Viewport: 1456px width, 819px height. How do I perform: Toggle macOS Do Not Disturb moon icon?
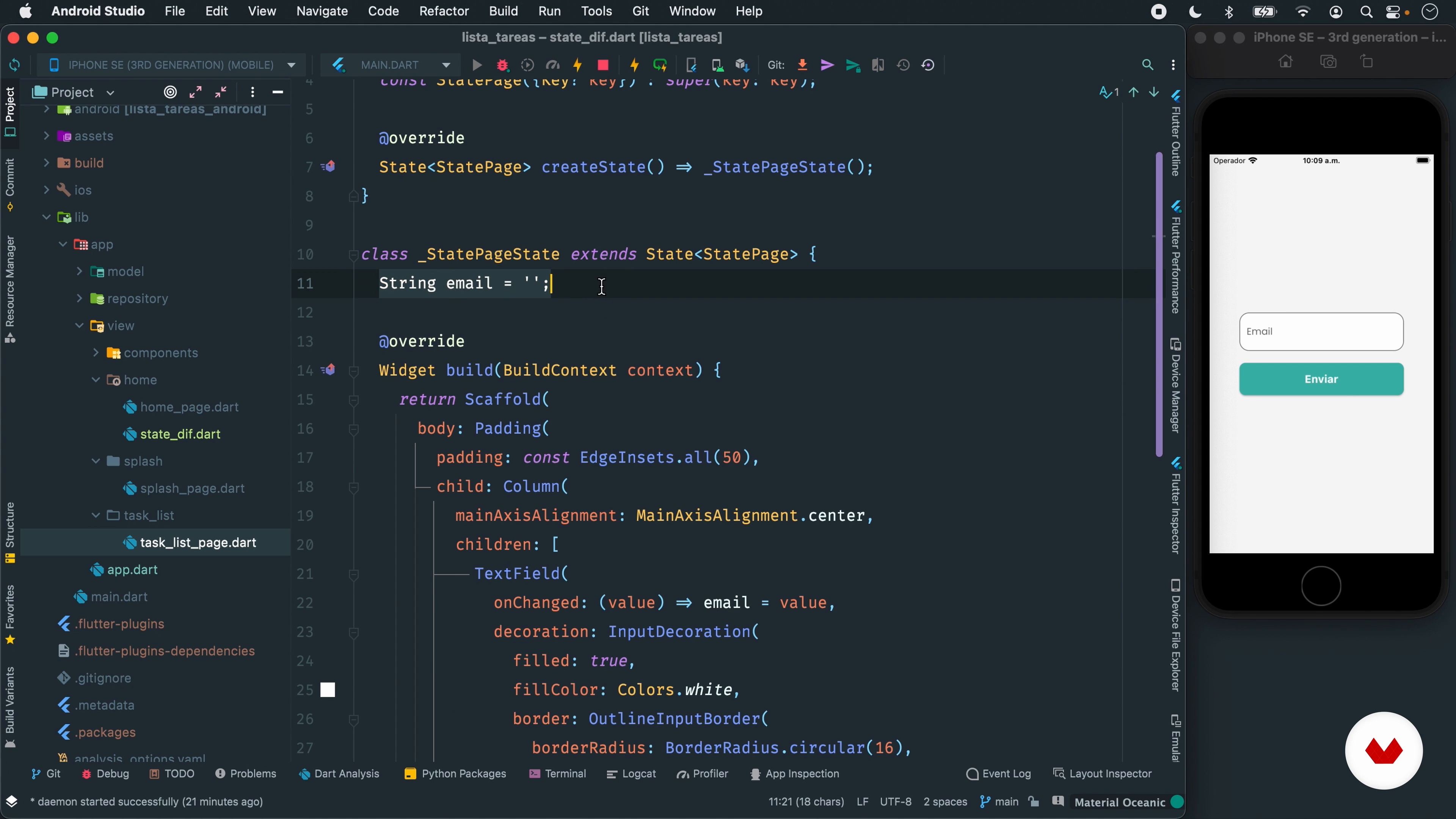(x=1195, y=11)
